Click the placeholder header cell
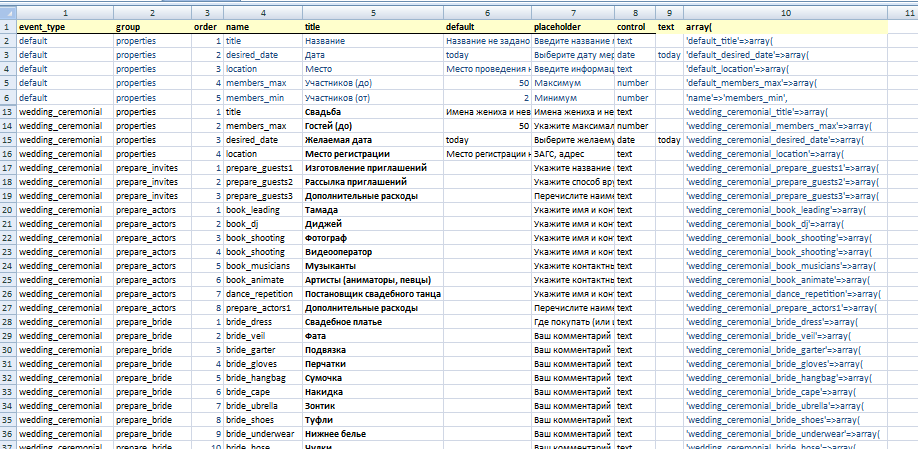918x449 pixels. click(573, 27)
